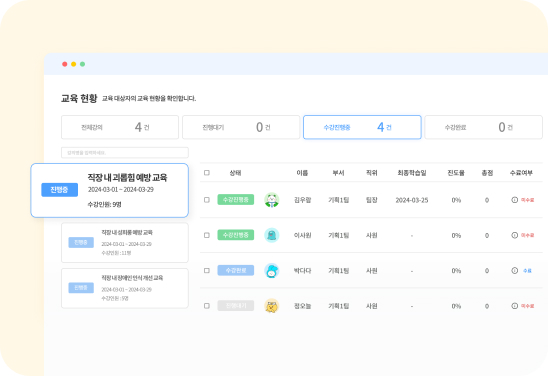Click the green window maximize dot
548x376 pixels.
82,64
